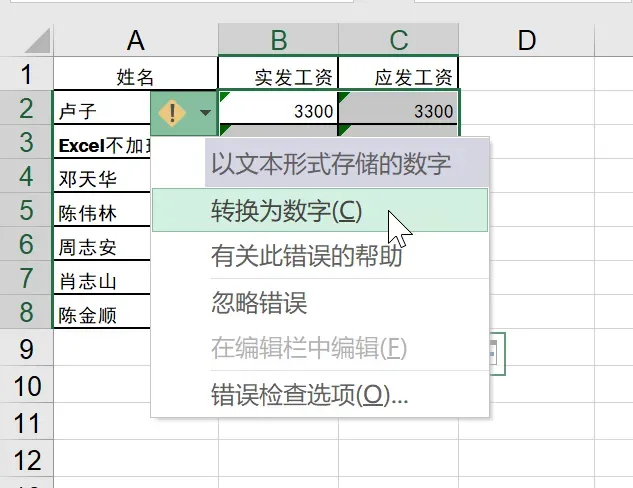
Task: Click cell C1 labeled 应发工资
Action: click(398, 76)
